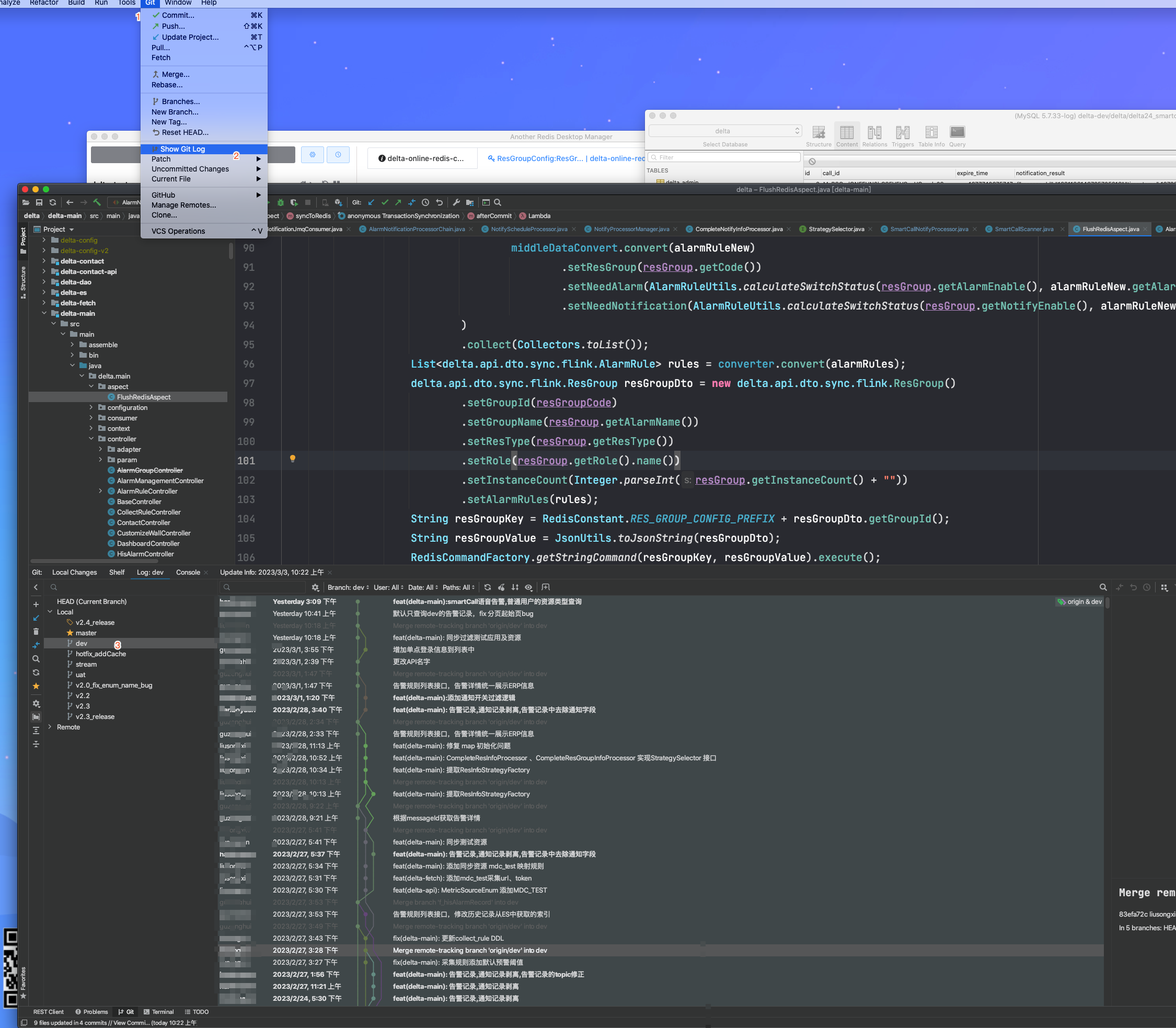Viewport: 1176px width, 1028px height.
Task: Click the debug bug icon in toolbar
Action: 280,202
